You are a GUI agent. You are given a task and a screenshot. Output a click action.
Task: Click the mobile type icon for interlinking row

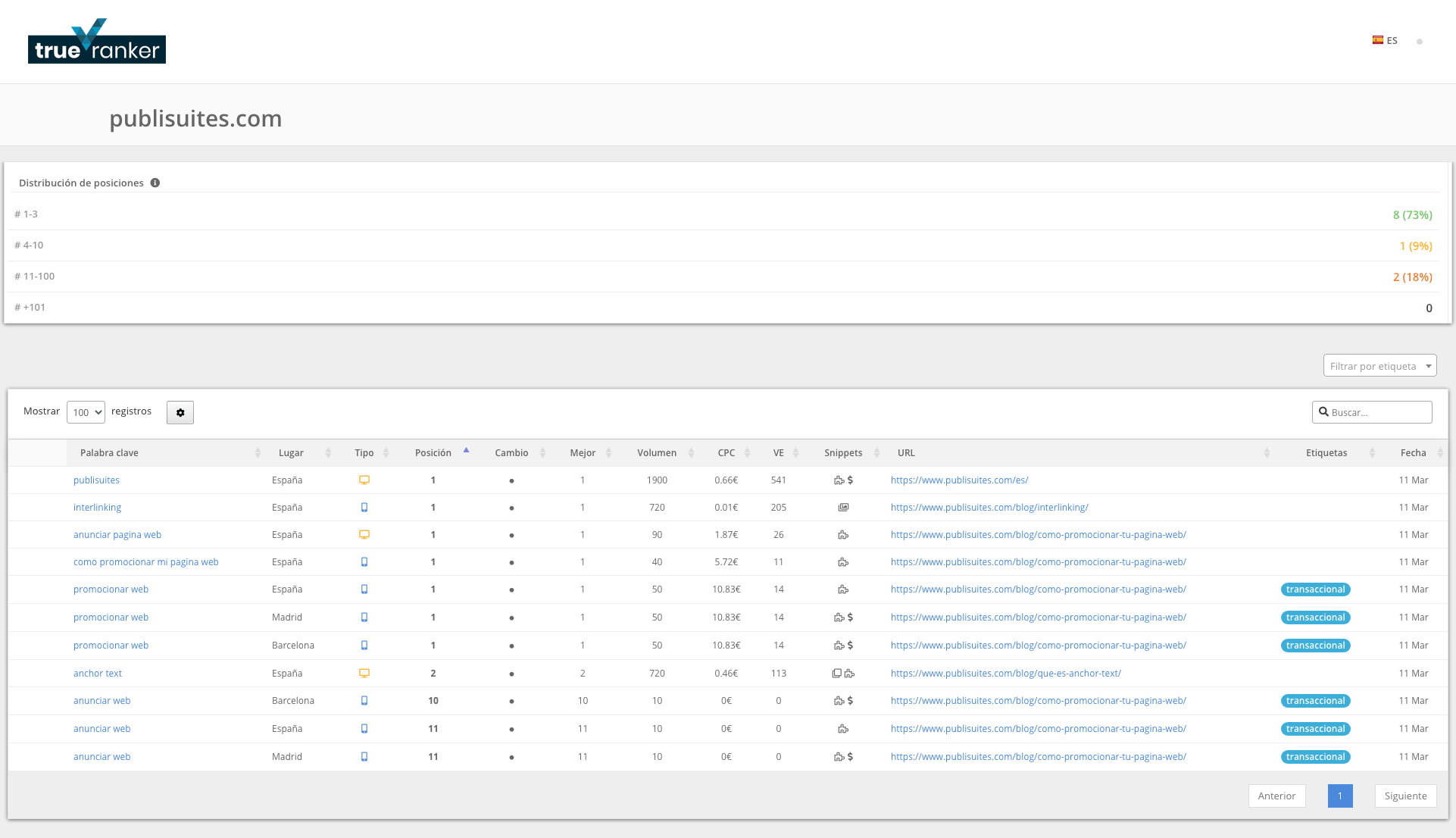(364, 508)
